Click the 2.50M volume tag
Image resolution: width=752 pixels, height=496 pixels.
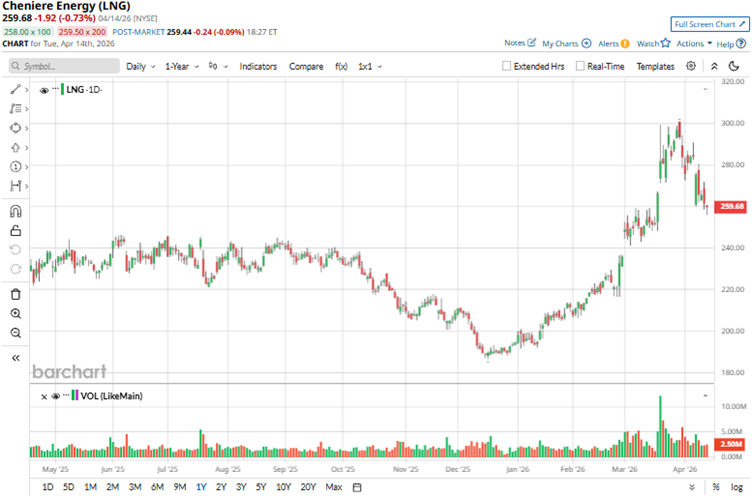[730, 444]
